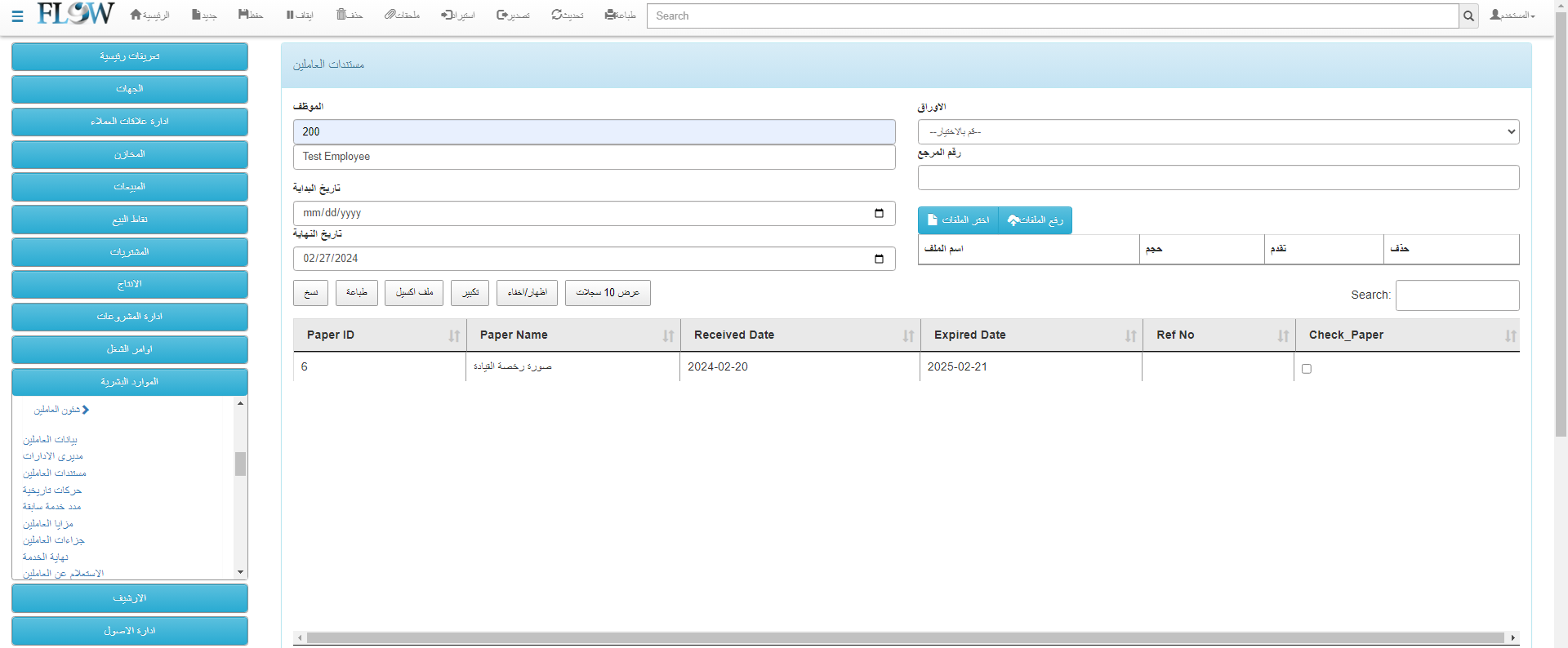This screenshot has height=648, width=1568.
Task: Click the export arrow icon in toolbar
Action: [x=501, y=15]
